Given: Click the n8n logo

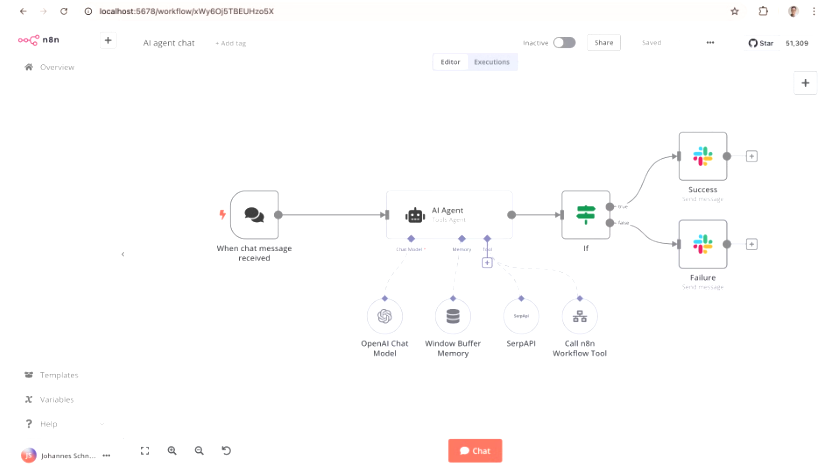Looking at the screenshot, I should pyautogui.click(x=38, y=40).
